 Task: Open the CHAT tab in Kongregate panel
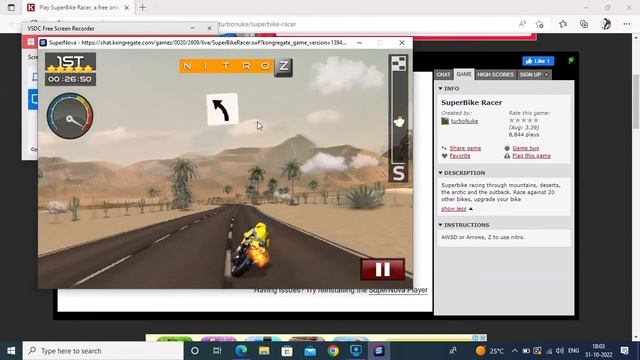pos(443,75)
